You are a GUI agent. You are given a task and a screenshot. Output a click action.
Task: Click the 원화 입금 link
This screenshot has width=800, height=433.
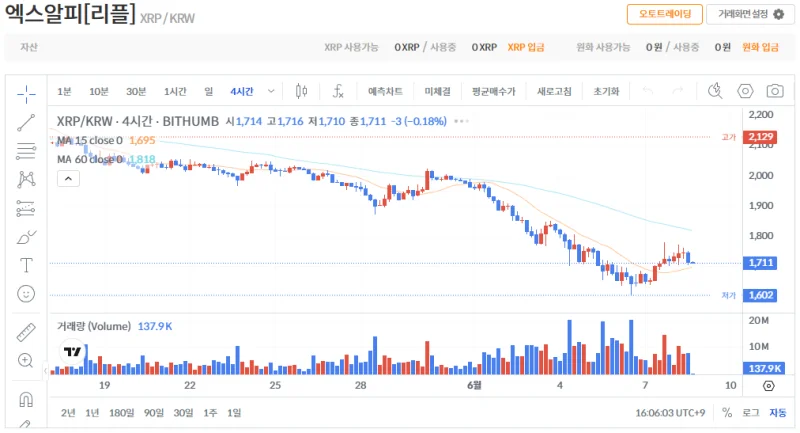pos(760,47)
